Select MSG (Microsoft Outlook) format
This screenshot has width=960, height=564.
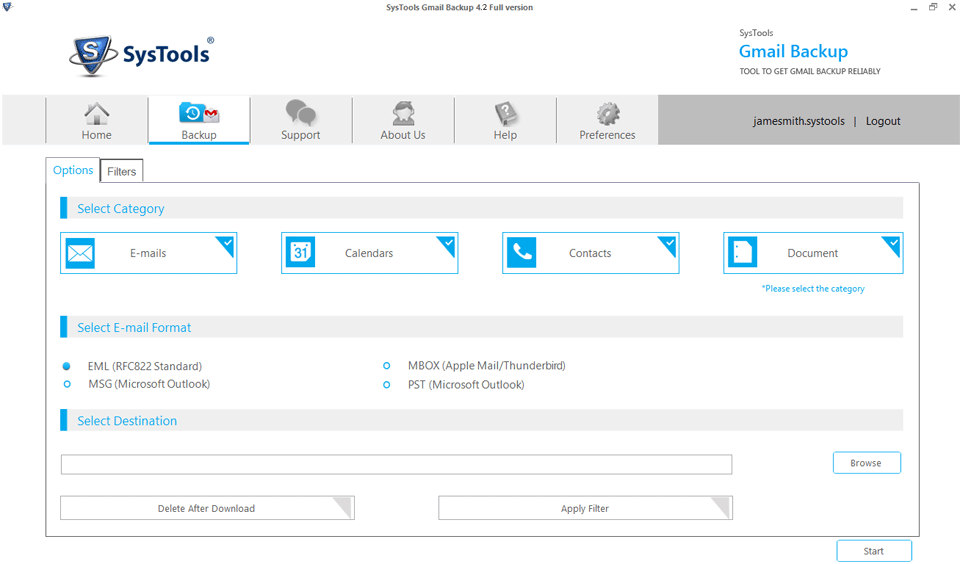tap(67, 384)
